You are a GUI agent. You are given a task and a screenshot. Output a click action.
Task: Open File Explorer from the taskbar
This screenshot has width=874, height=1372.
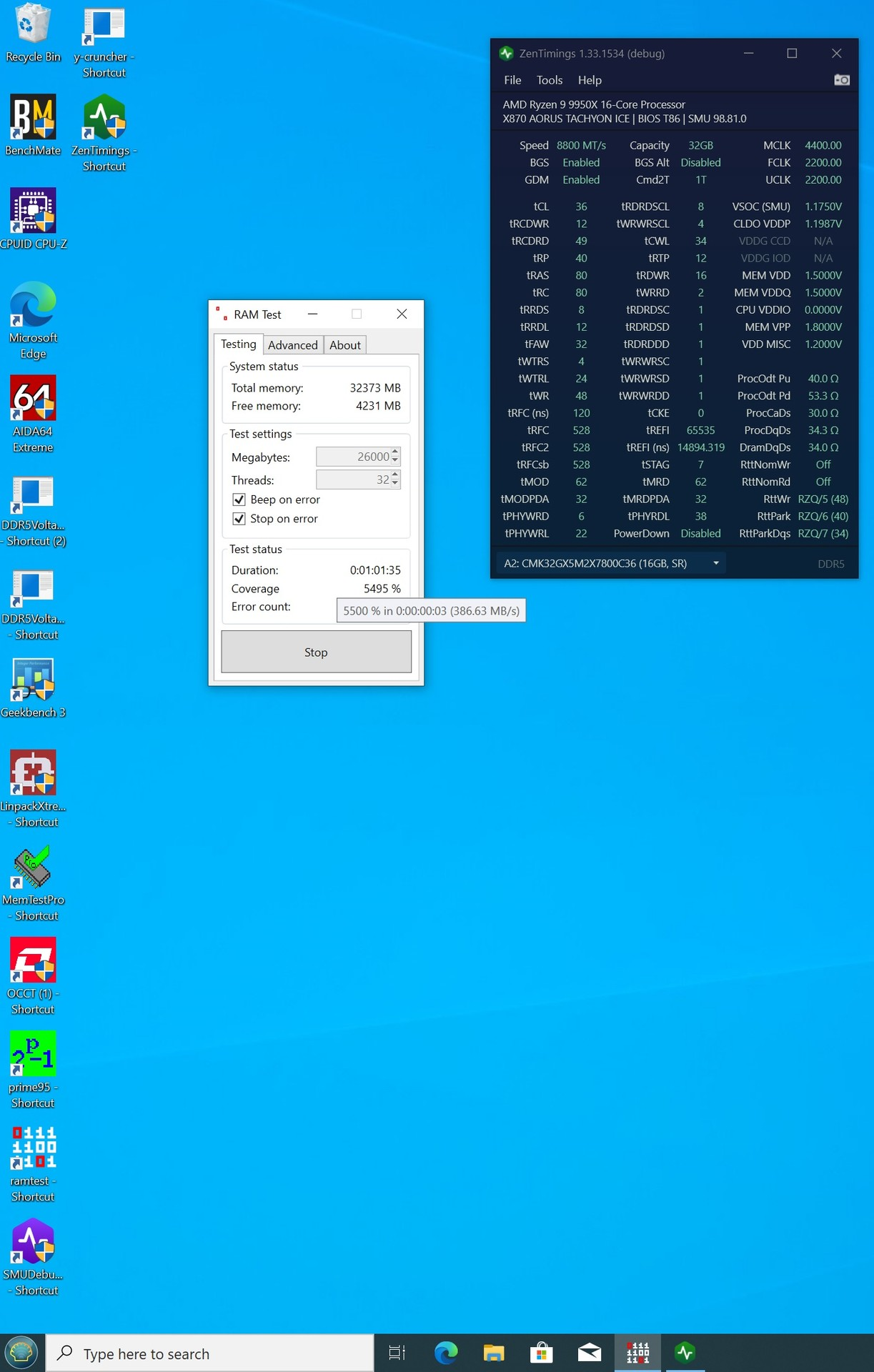coord(494,1353)
